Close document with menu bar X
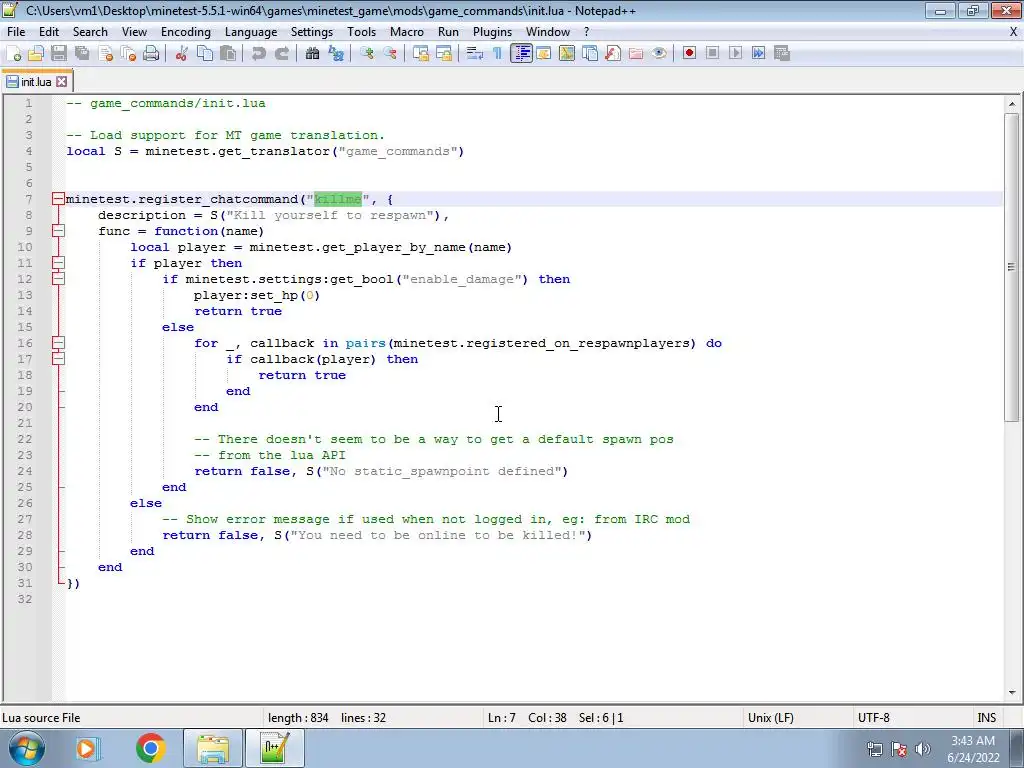 1014,31
